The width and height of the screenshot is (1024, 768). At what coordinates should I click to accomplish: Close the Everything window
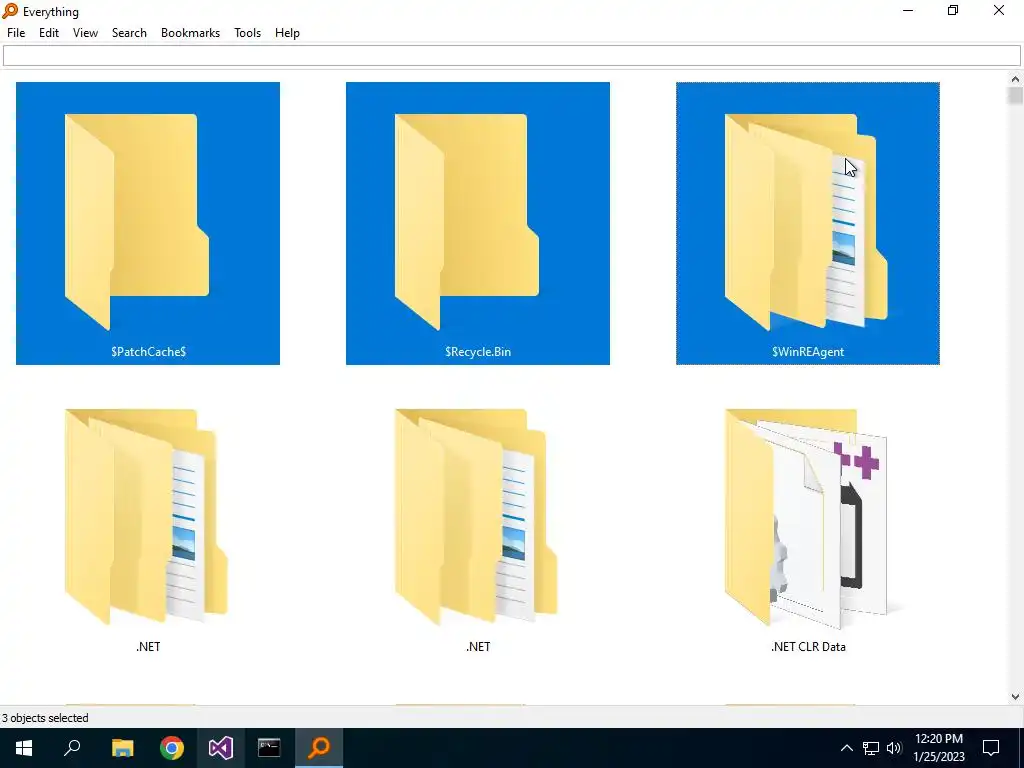click(x=999, y=10)
